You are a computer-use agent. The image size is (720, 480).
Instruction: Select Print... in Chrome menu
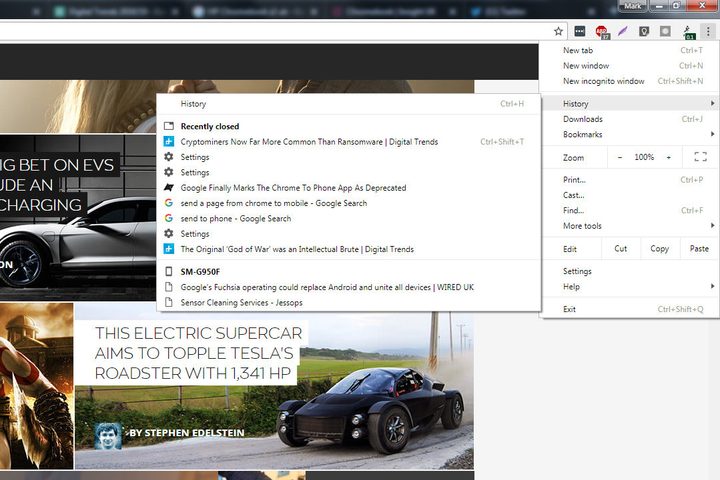(630, 180)
